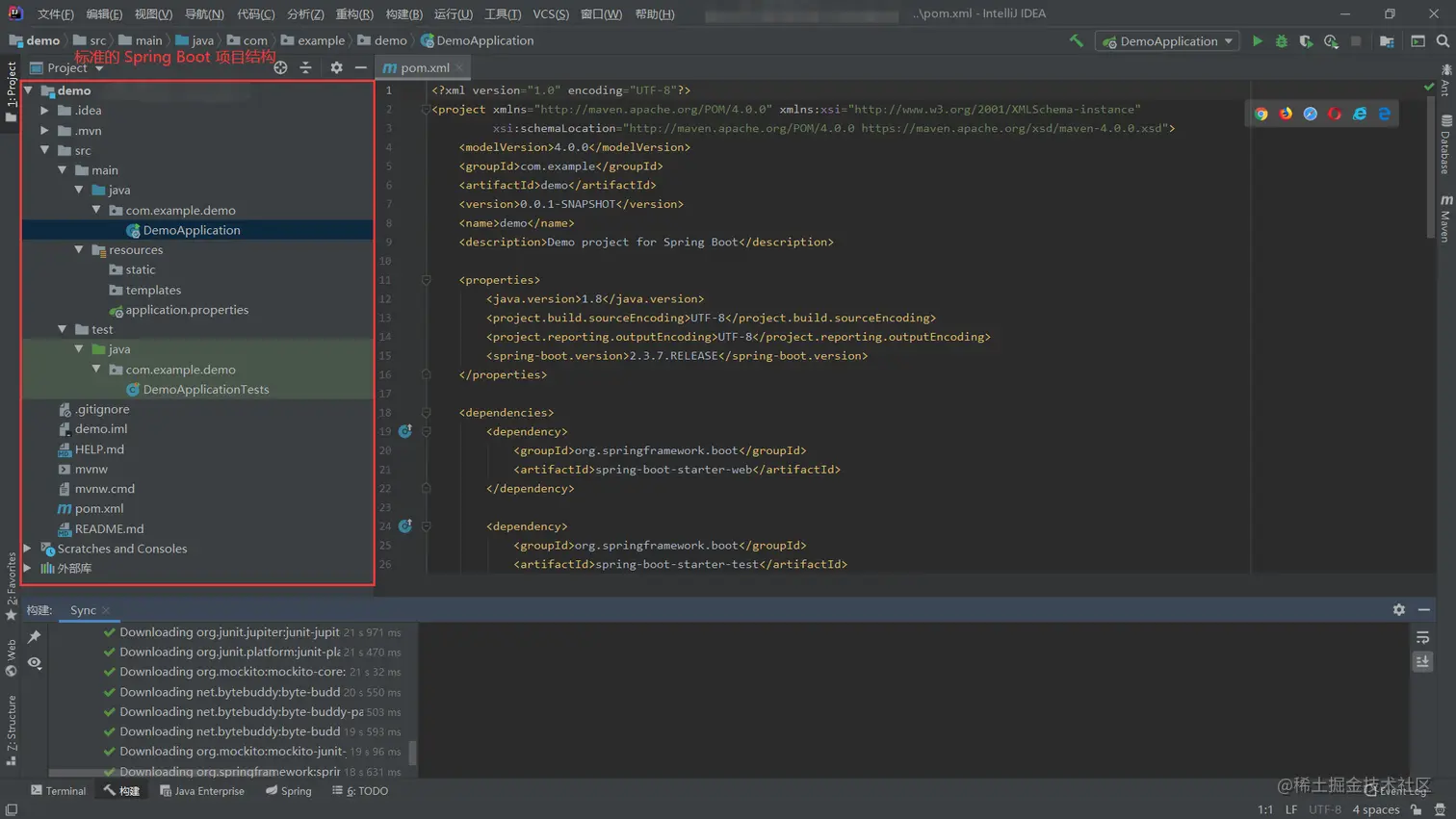The width and height of the screenshot is (1456, 819).
Task: Expand Scratches and Consoles node
Action: 27,549
